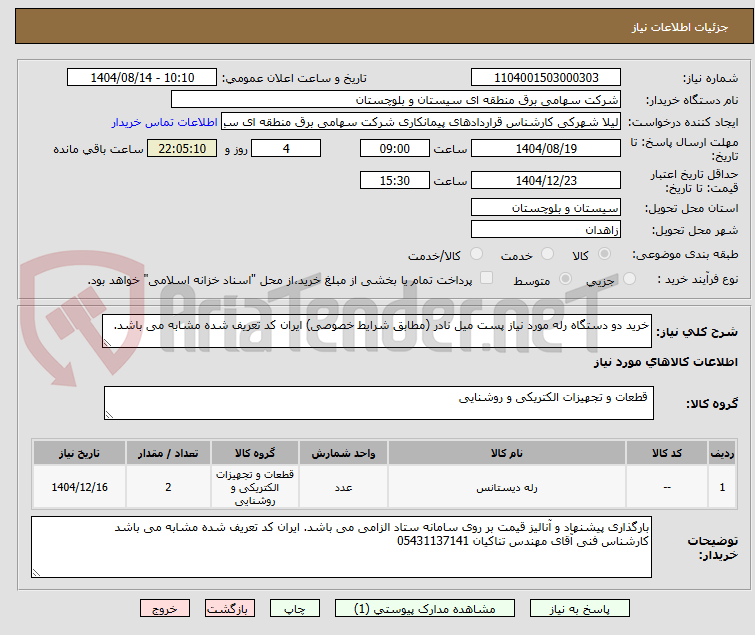The height and width of the screenshot is (635, 755).
Task: Open مشاهده مدارک پیوستی (1) attachments
Action: pos(425,609)
